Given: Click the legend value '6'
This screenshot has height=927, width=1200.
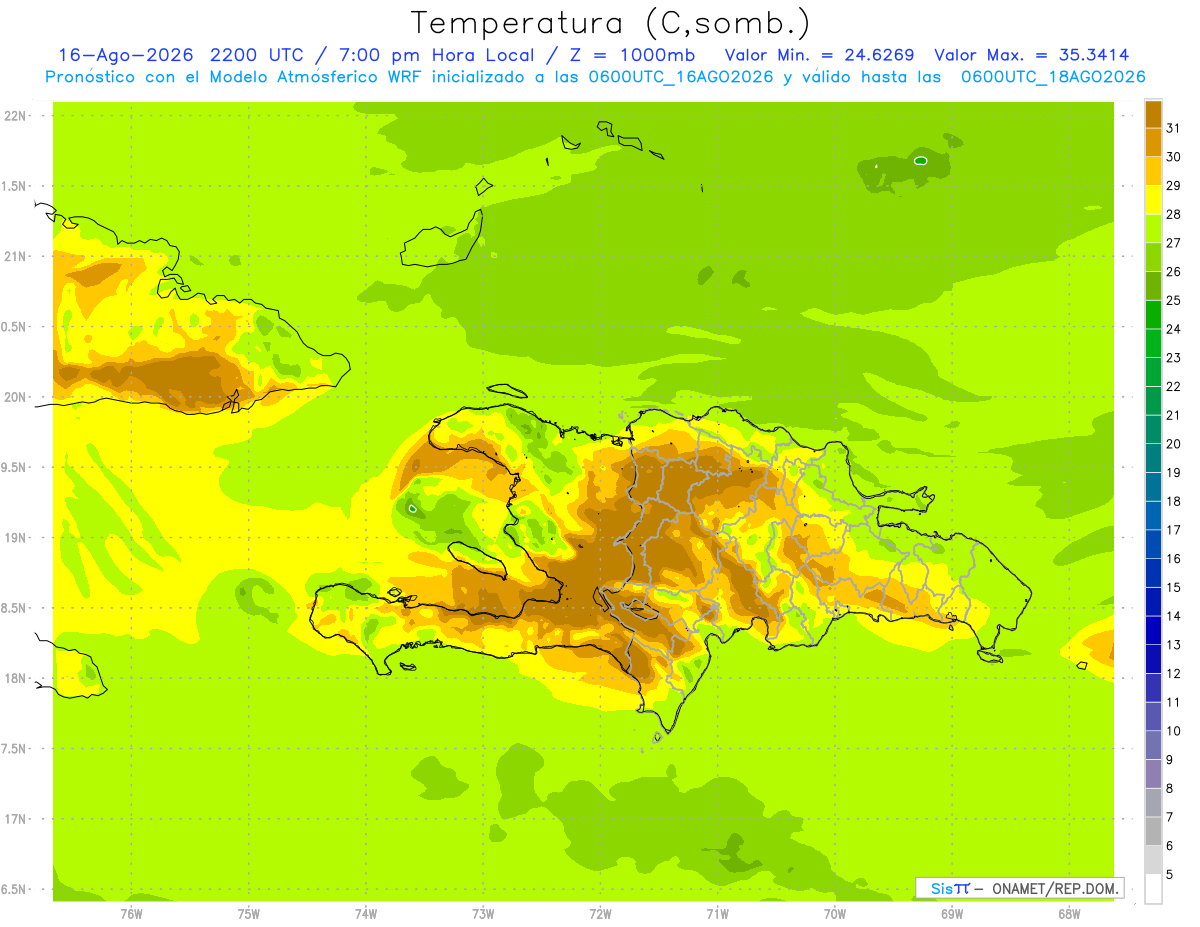Looking at the screenshot, I should click(x=1170, y=846).
